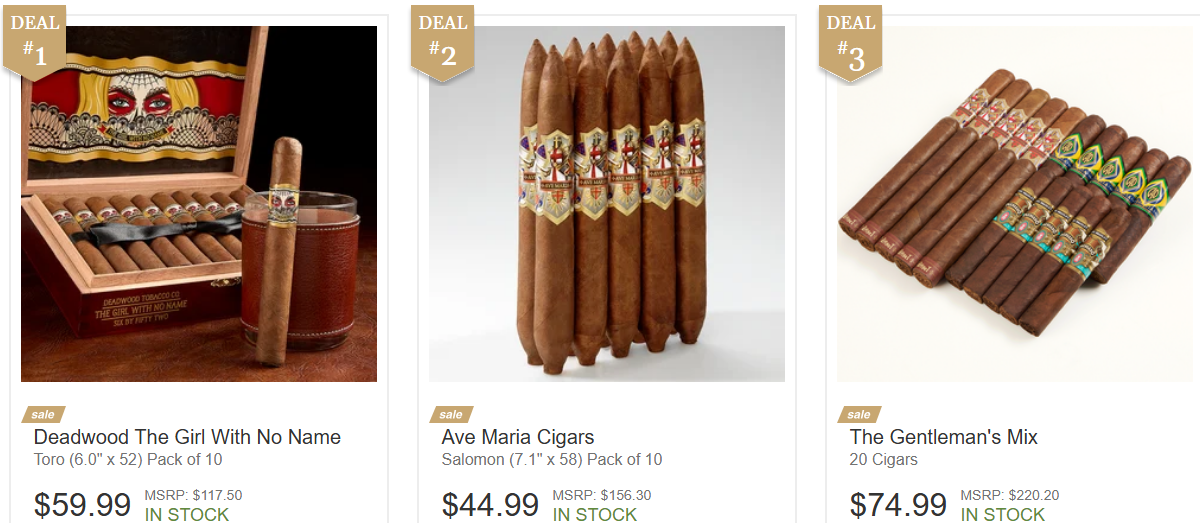Viewport: 1200px width, 523px height.
Task: Open the Gentleman's Mix assorted cigars image
Action: point(1015,204)
